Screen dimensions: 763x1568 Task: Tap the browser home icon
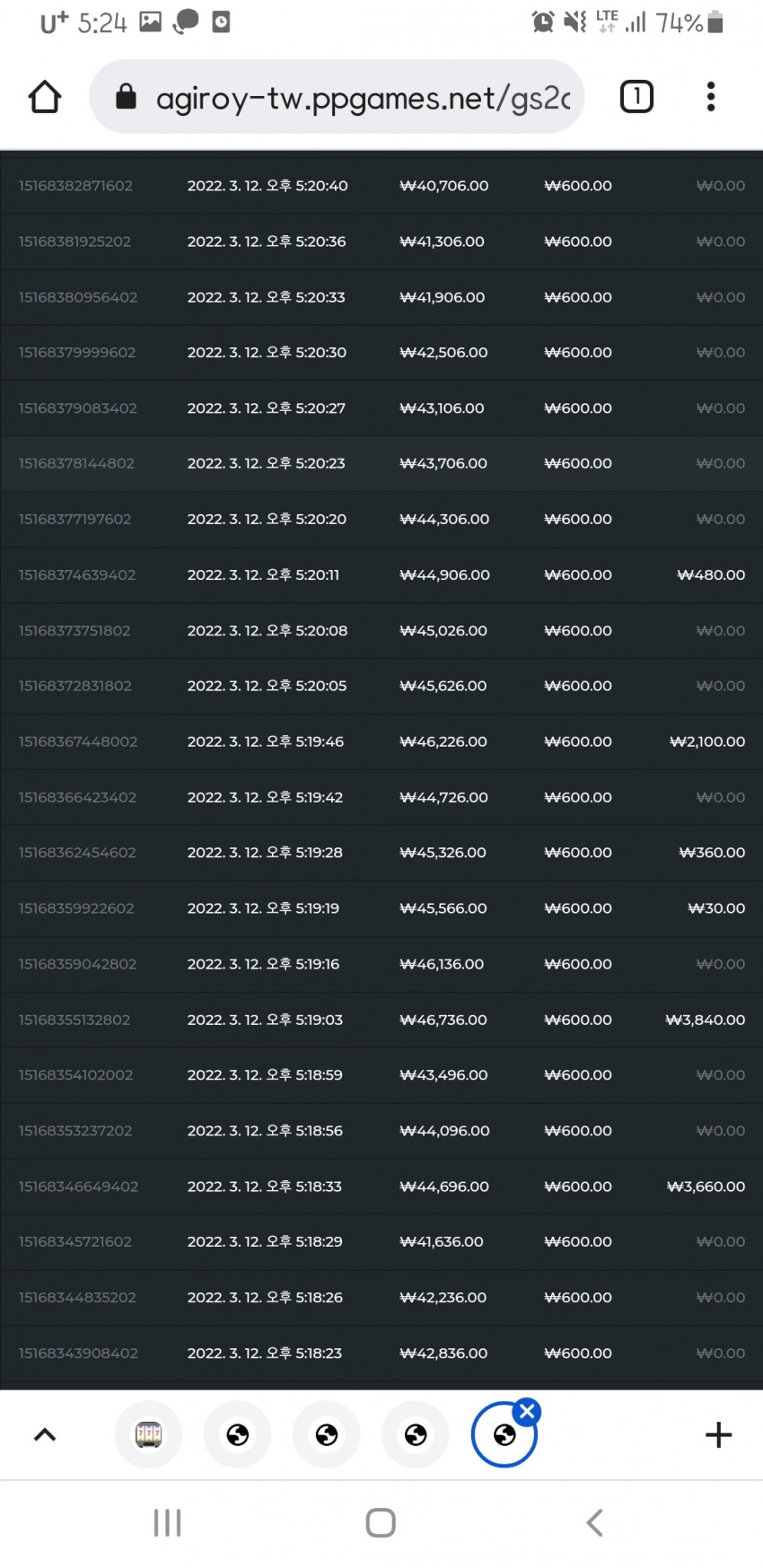tap(45, 97)
